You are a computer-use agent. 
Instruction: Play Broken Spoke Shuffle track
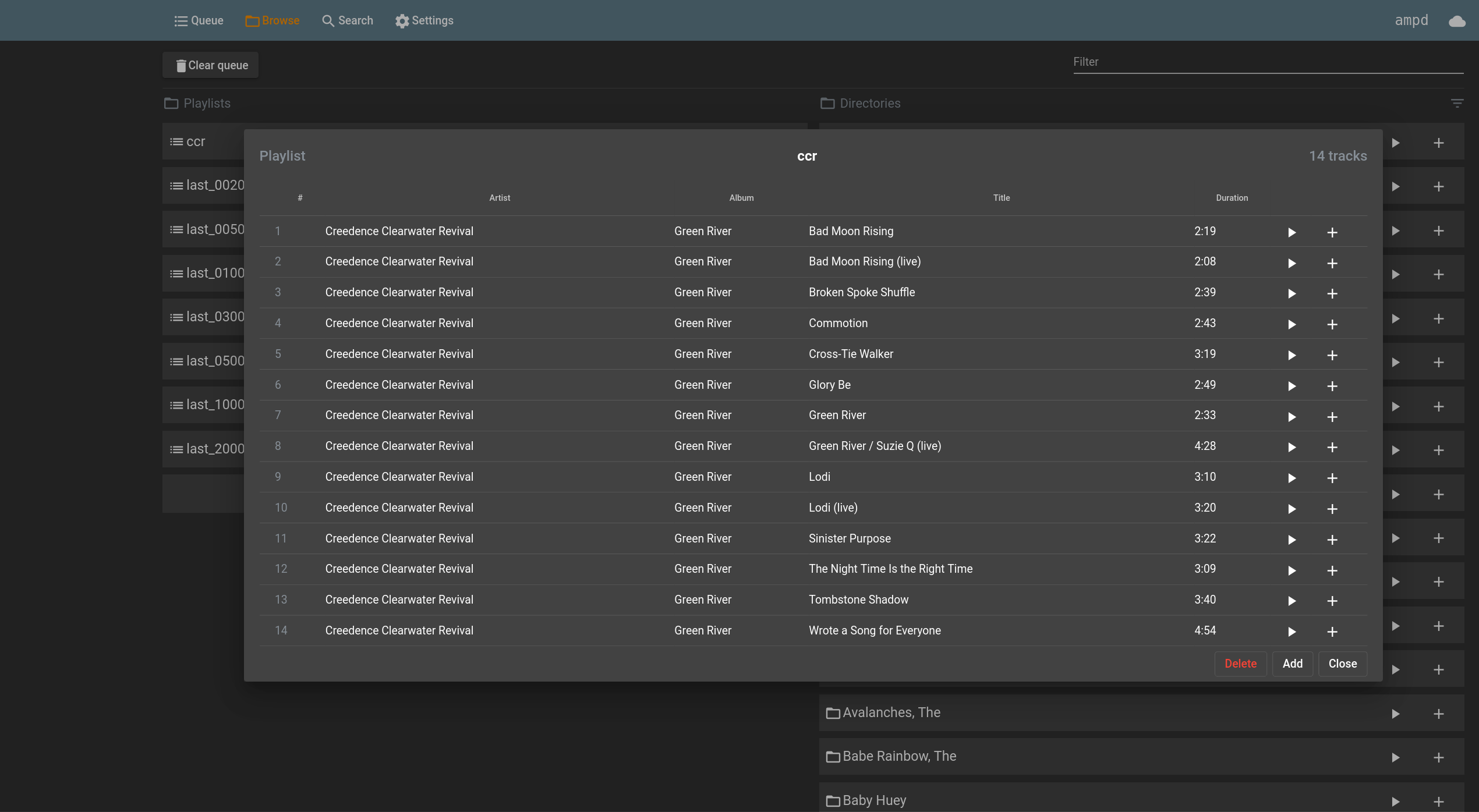tap(1292, 293)
